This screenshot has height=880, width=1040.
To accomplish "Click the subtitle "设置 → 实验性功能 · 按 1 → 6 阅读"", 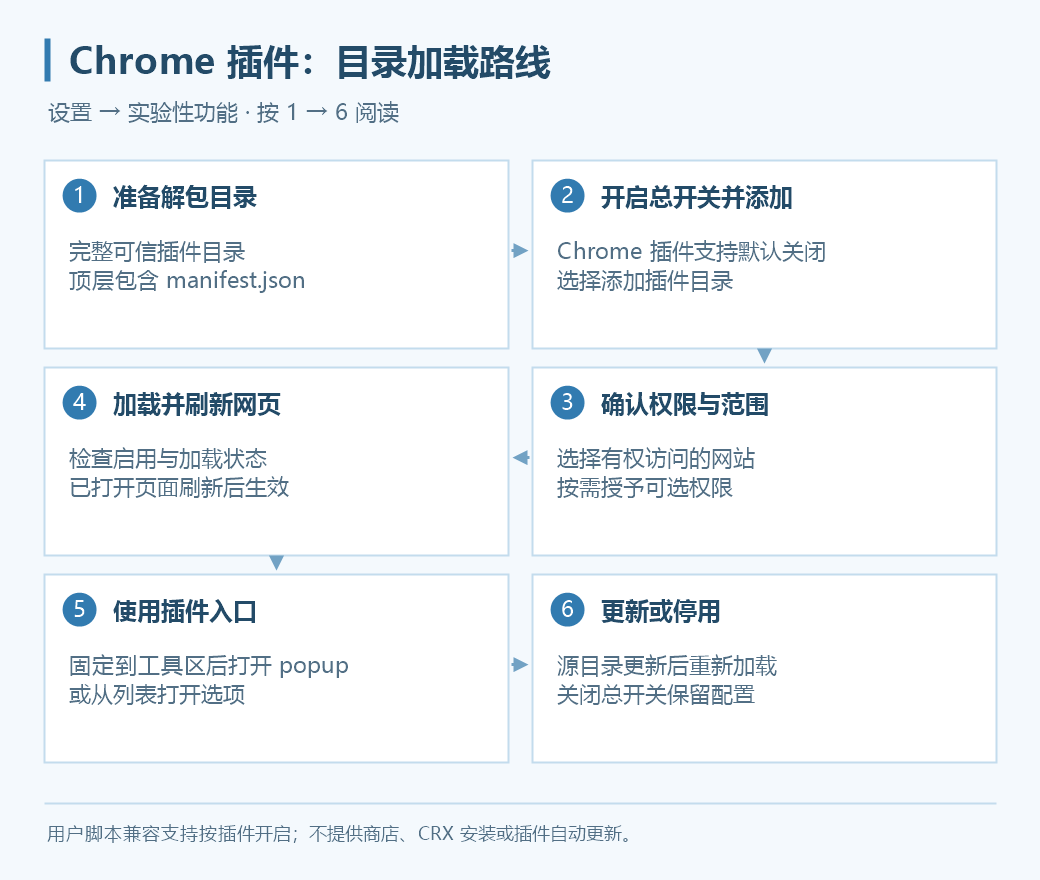I will (224, 113).
